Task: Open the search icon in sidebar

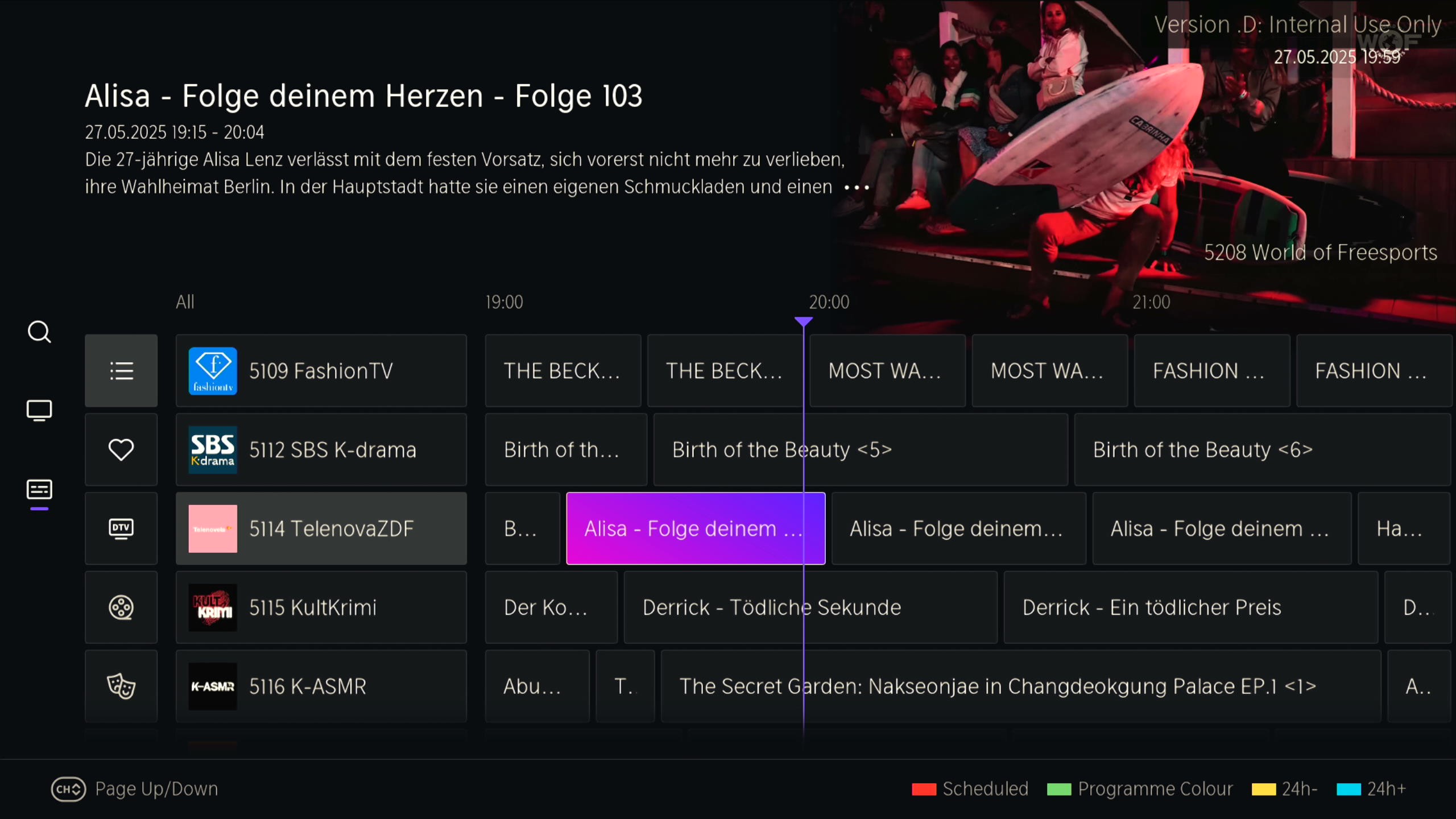Action: tap(39, 332)
